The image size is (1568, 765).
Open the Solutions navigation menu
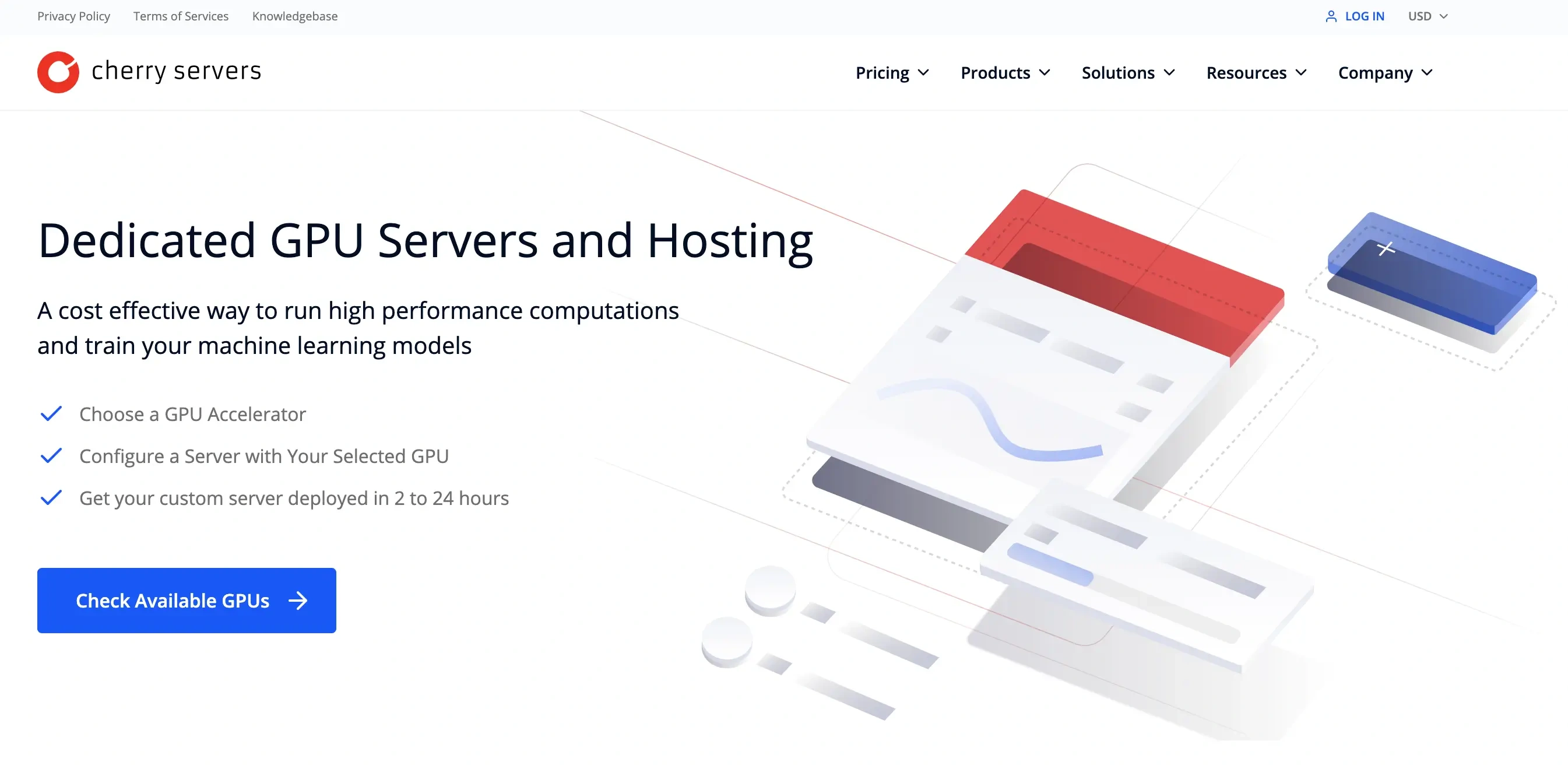tap(1128, 72)
